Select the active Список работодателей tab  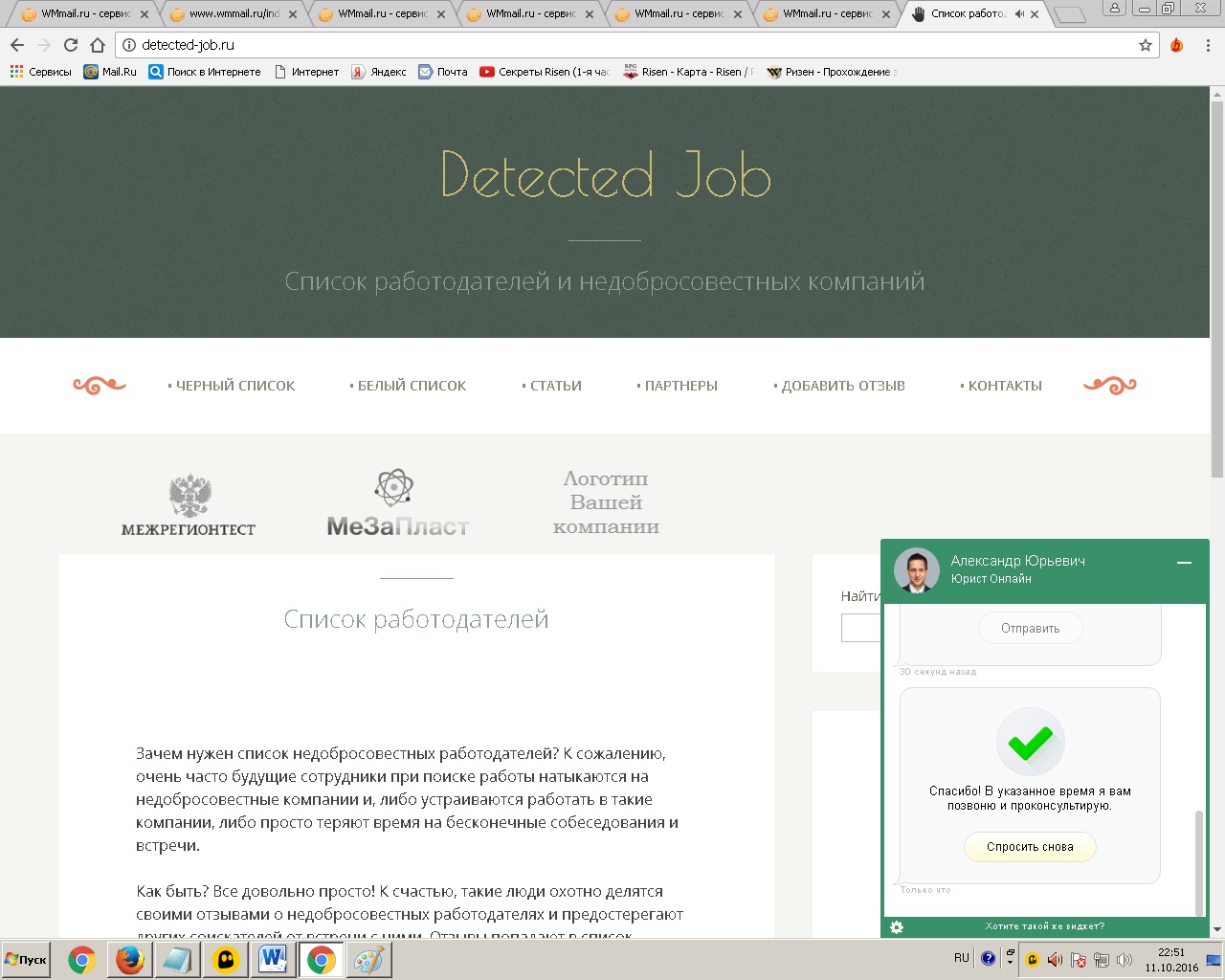[967, 14]
